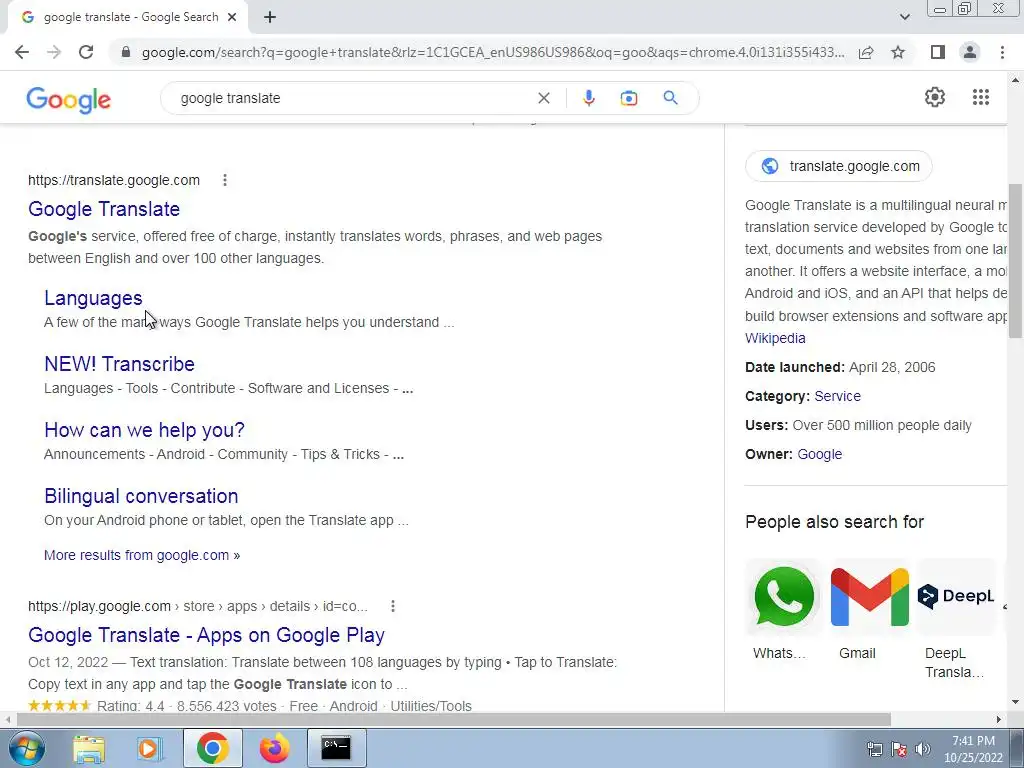This screenshot has width=1024, height=768.
Task: Click the speaker volume tray icon
Action: pyautogui.click(x=922, y=749)
